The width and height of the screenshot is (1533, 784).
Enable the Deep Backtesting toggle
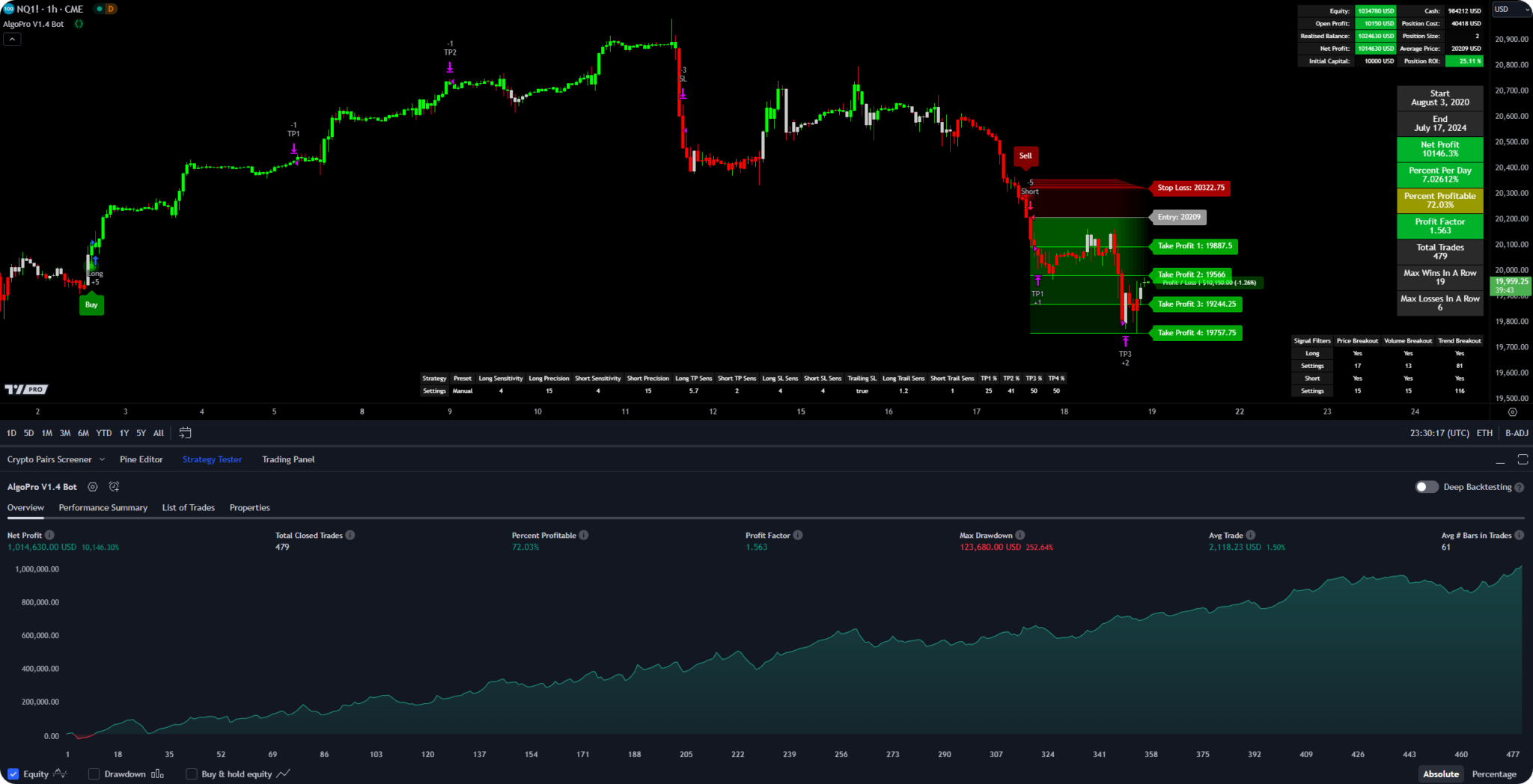[x=1427, y=487]
